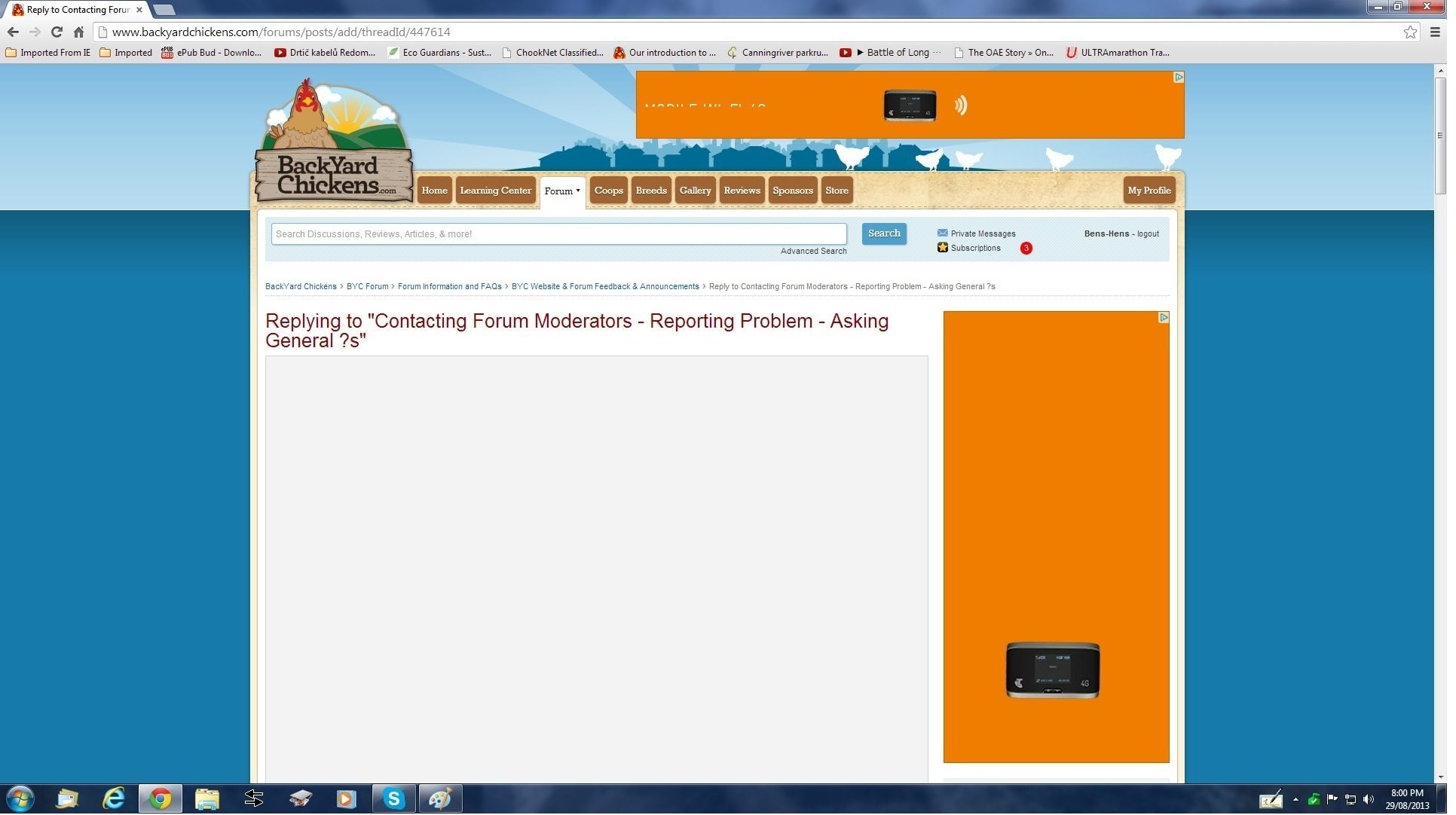Click the browser home icon
1456x815 pixels.
point(78,32)
